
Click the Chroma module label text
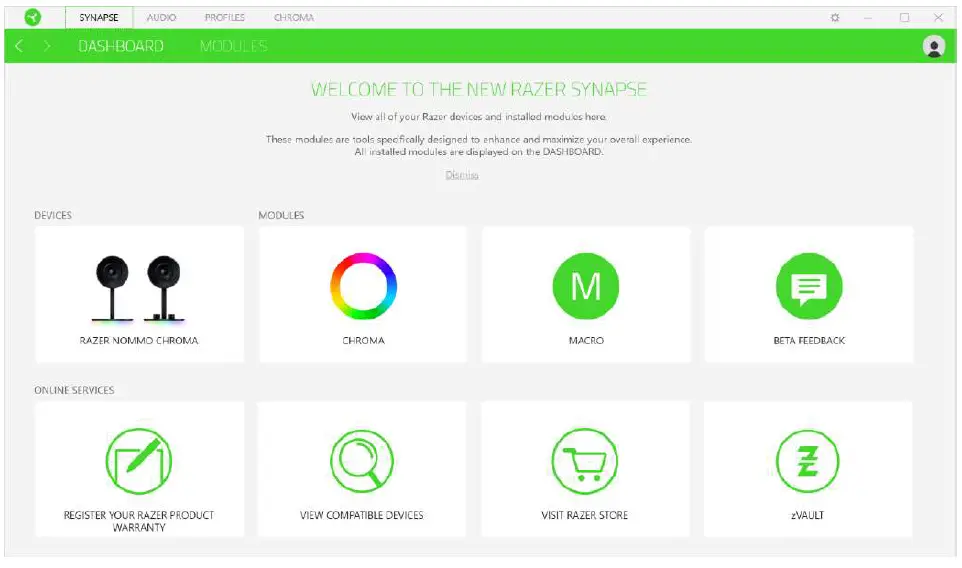pyautogui.click(x=363, y=340)
